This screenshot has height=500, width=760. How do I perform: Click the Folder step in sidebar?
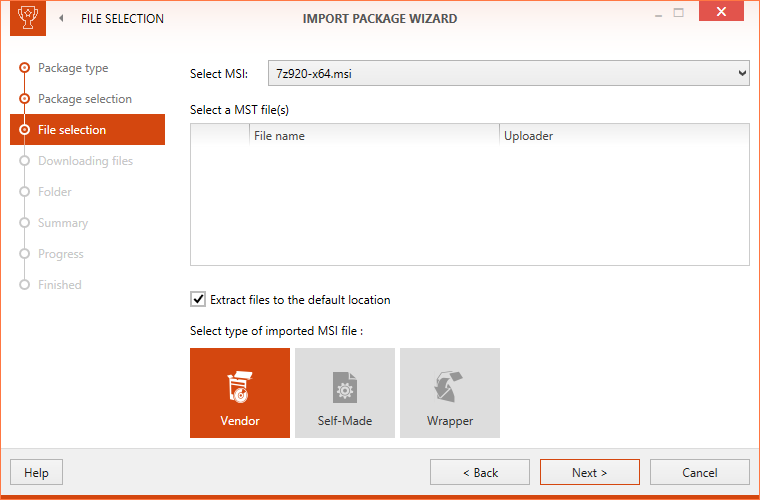[x=54, y=192]
